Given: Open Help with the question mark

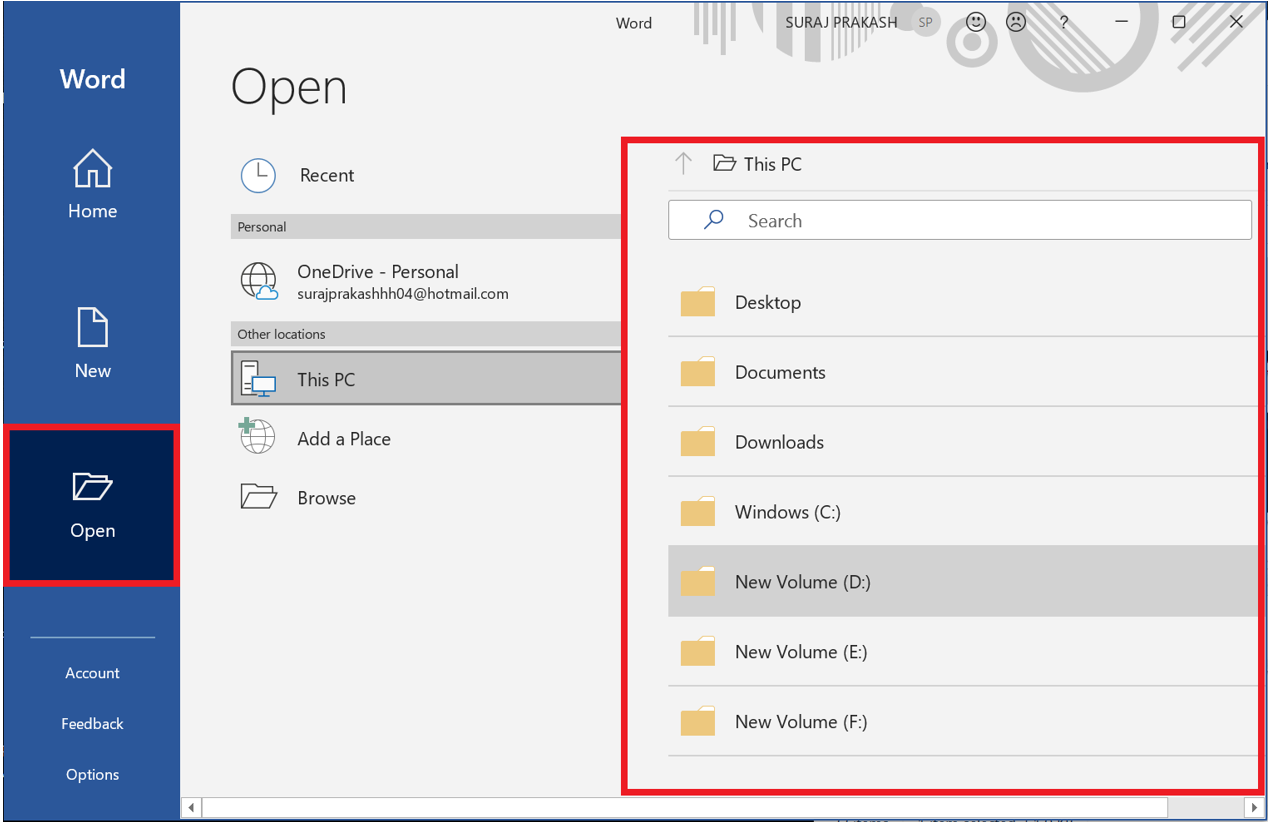Looking at the screenshot, I should 1064,22.
